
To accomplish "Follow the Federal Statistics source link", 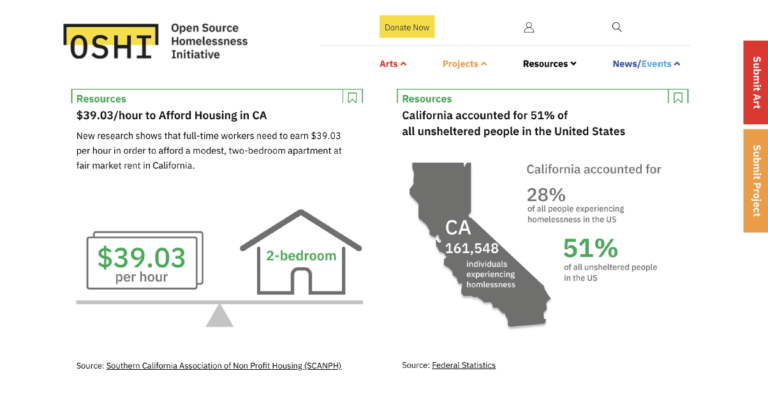I will point(463,366).
